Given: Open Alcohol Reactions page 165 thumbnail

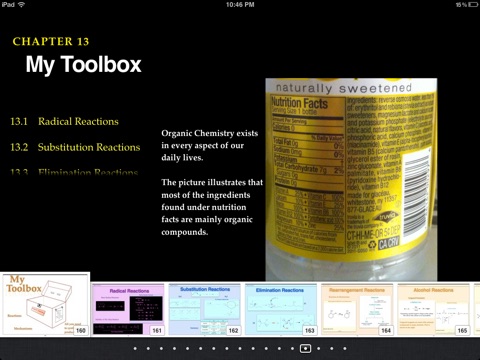Looking at the screenshot, I should 433,309.
